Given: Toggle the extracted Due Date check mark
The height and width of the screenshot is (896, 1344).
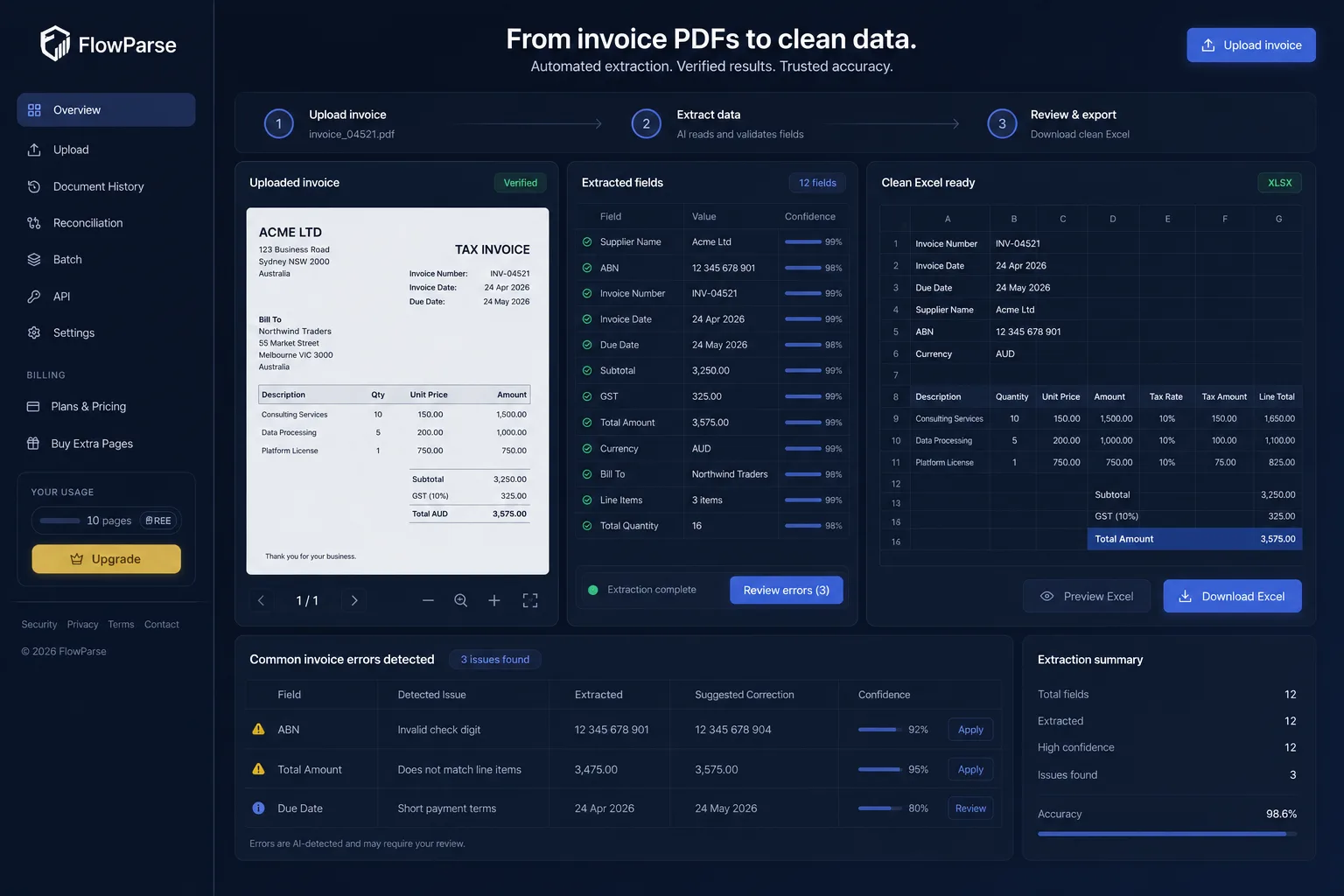Looking at the screenshot, I should pyautogui.click(x=587, y=346).
